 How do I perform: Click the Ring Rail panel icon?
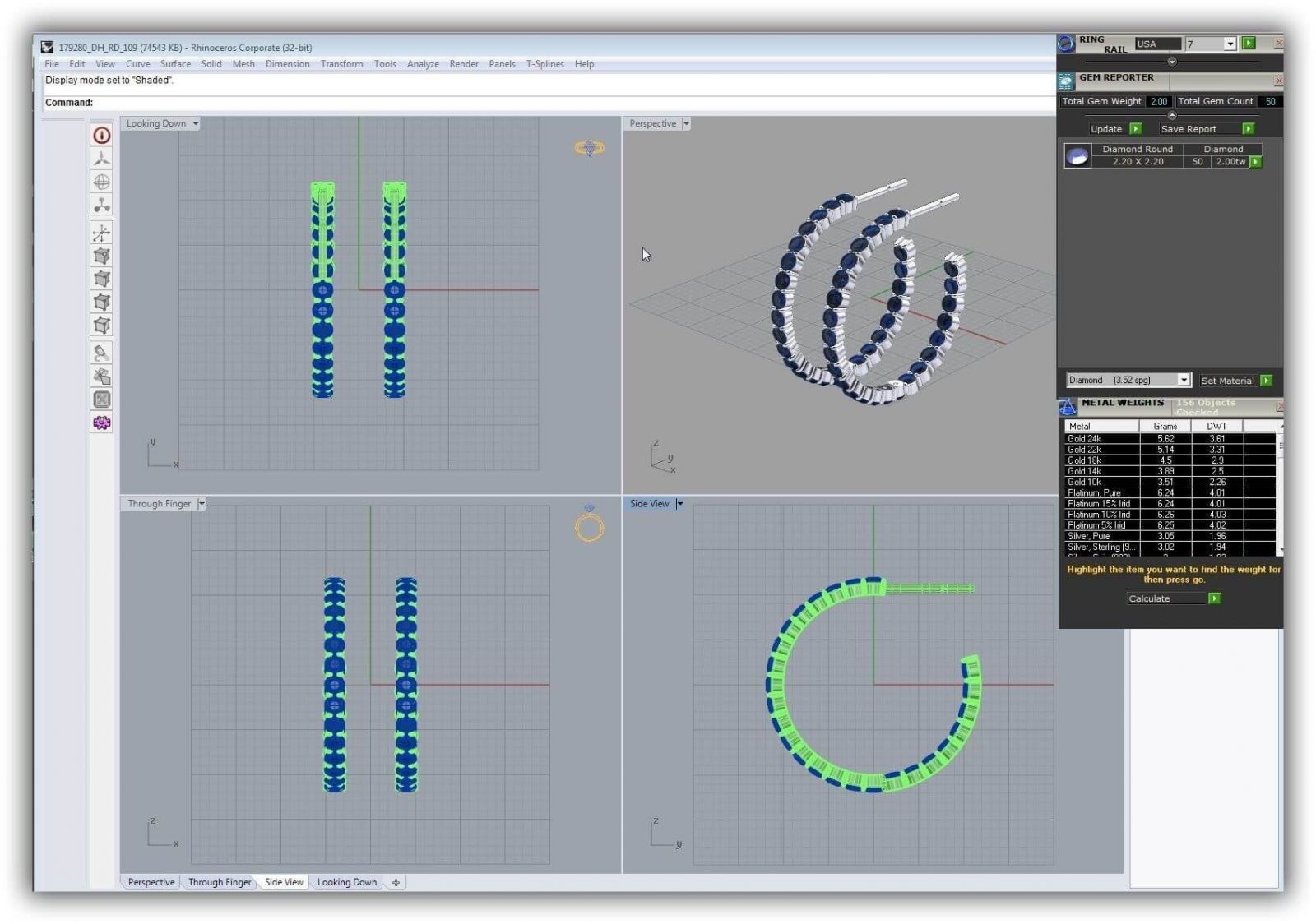pos(1066,44)
